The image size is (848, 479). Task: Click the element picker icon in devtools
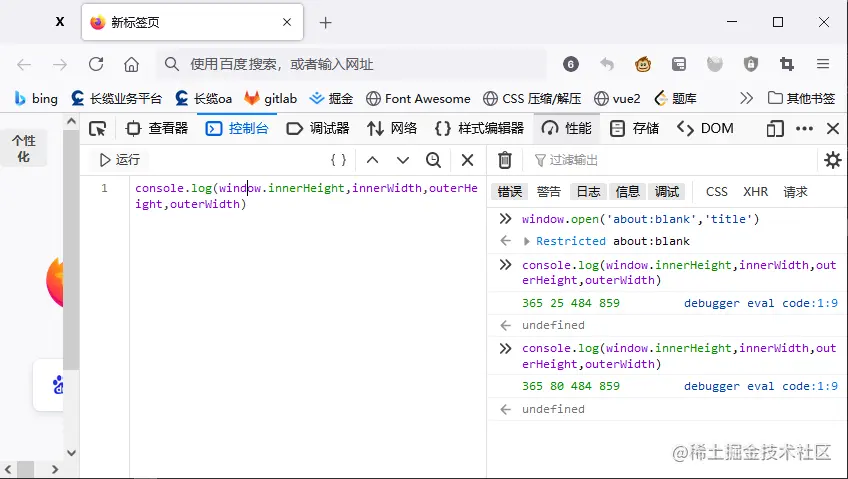tap(97, 129)
